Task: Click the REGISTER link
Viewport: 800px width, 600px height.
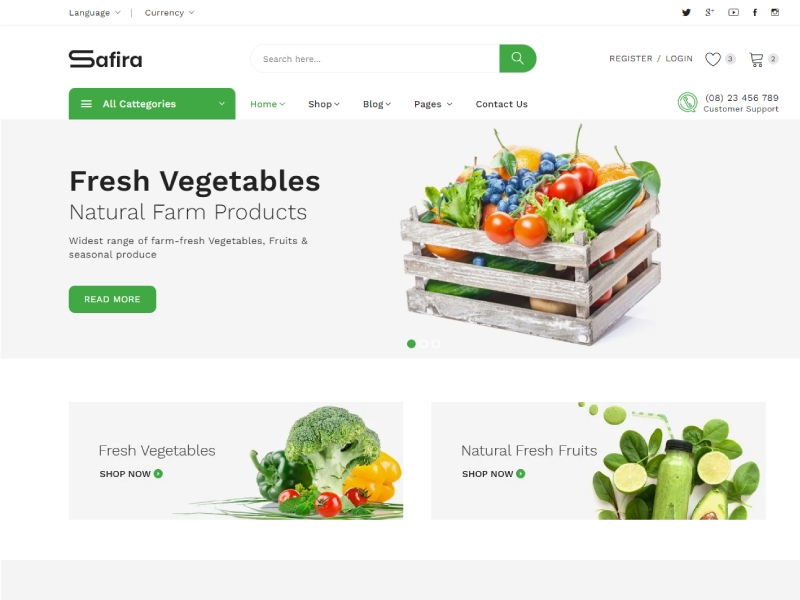Action: pyautogui.click(x=631, y=59)
